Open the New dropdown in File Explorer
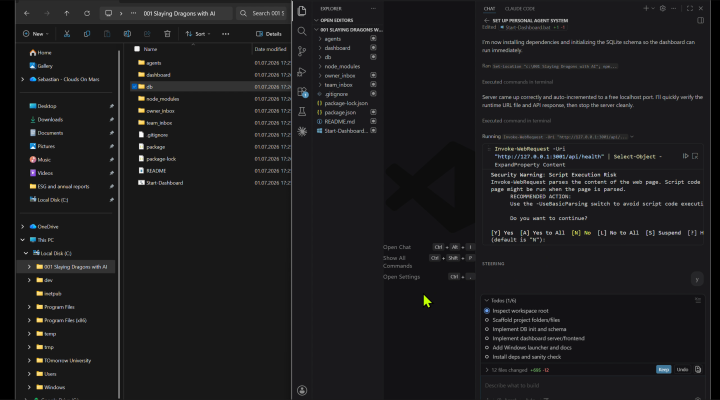Screen dimensions: 720x400 point(35,34)
